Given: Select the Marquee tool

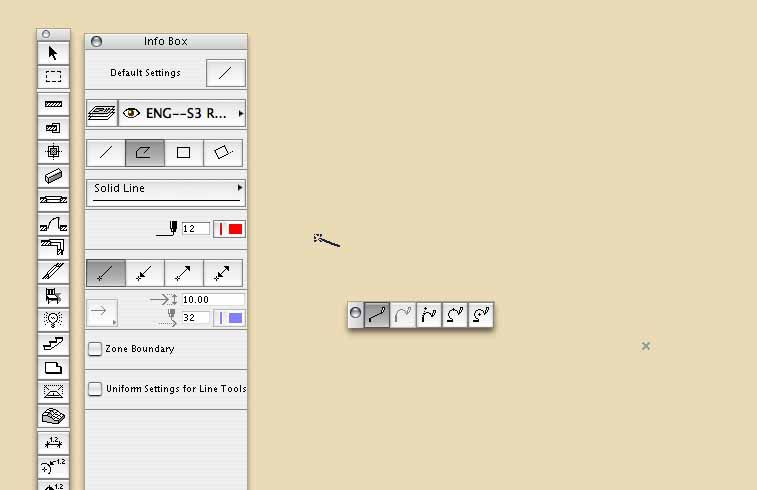Looking at the screenshot, I should (x=53, y=77).
